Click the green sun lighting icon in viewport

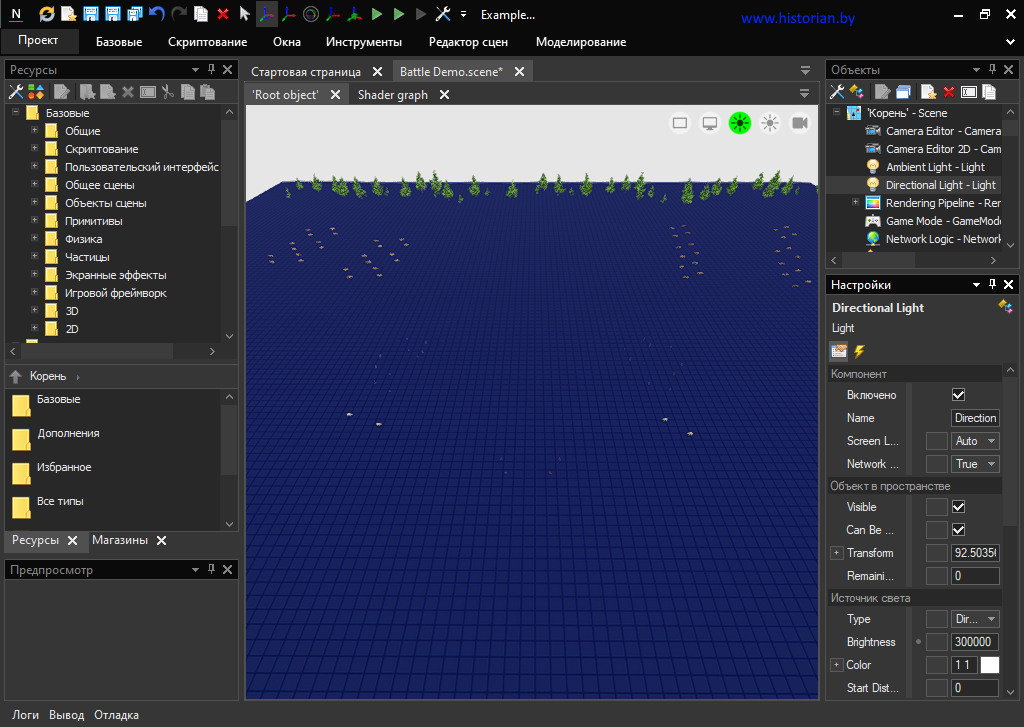pyautogui.click(x=739, y=123)
